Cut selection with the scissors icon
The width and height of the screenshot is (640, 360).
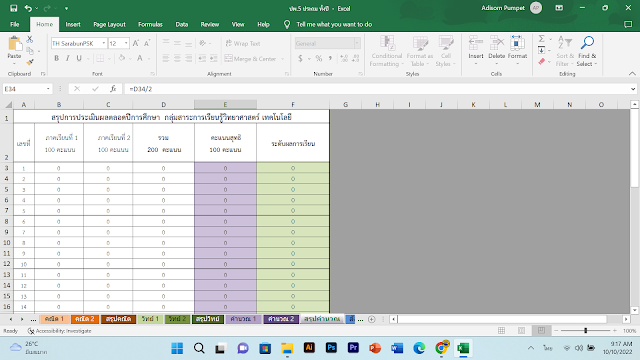(x=30, y=40)
